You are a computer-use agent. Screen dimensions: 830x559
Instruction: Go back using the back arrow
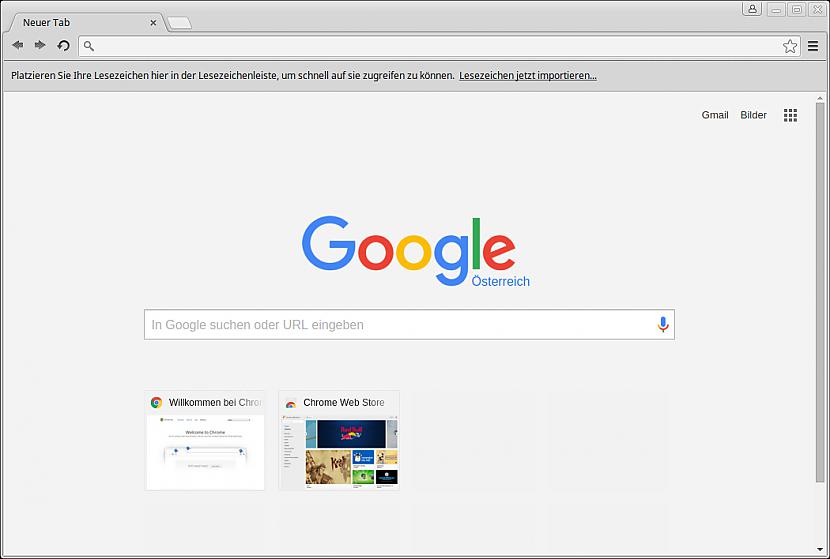pyautogui.click(x=17, y=46)
